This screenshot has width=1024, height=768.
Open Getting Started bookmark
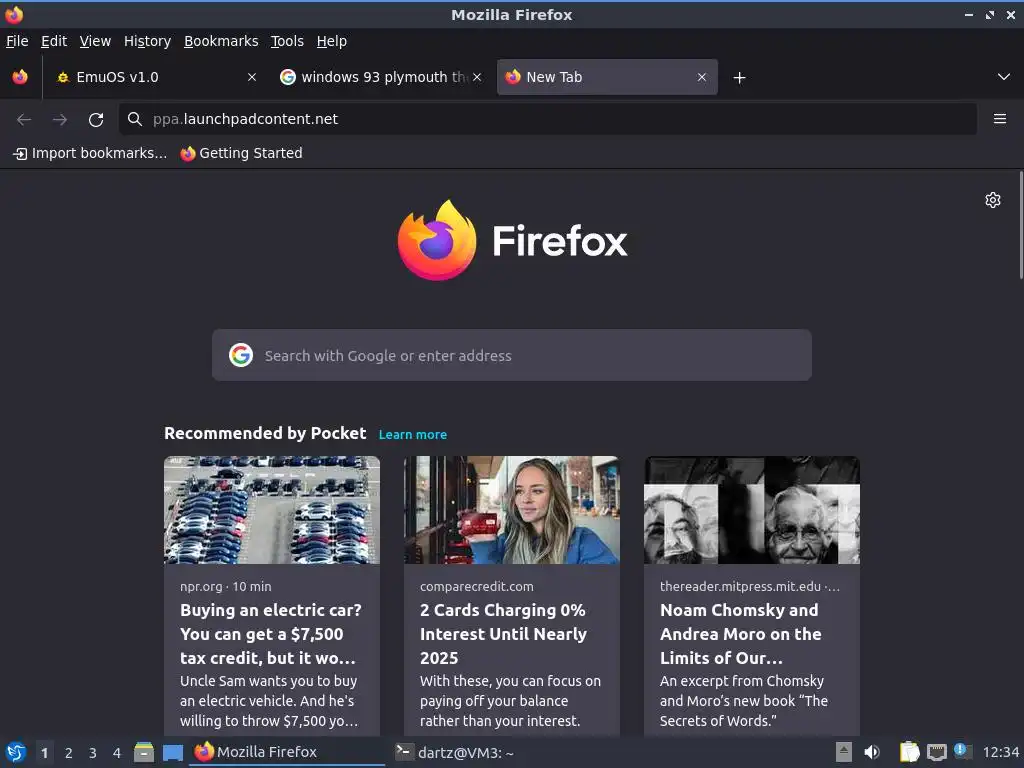click(x=242, y=153)
